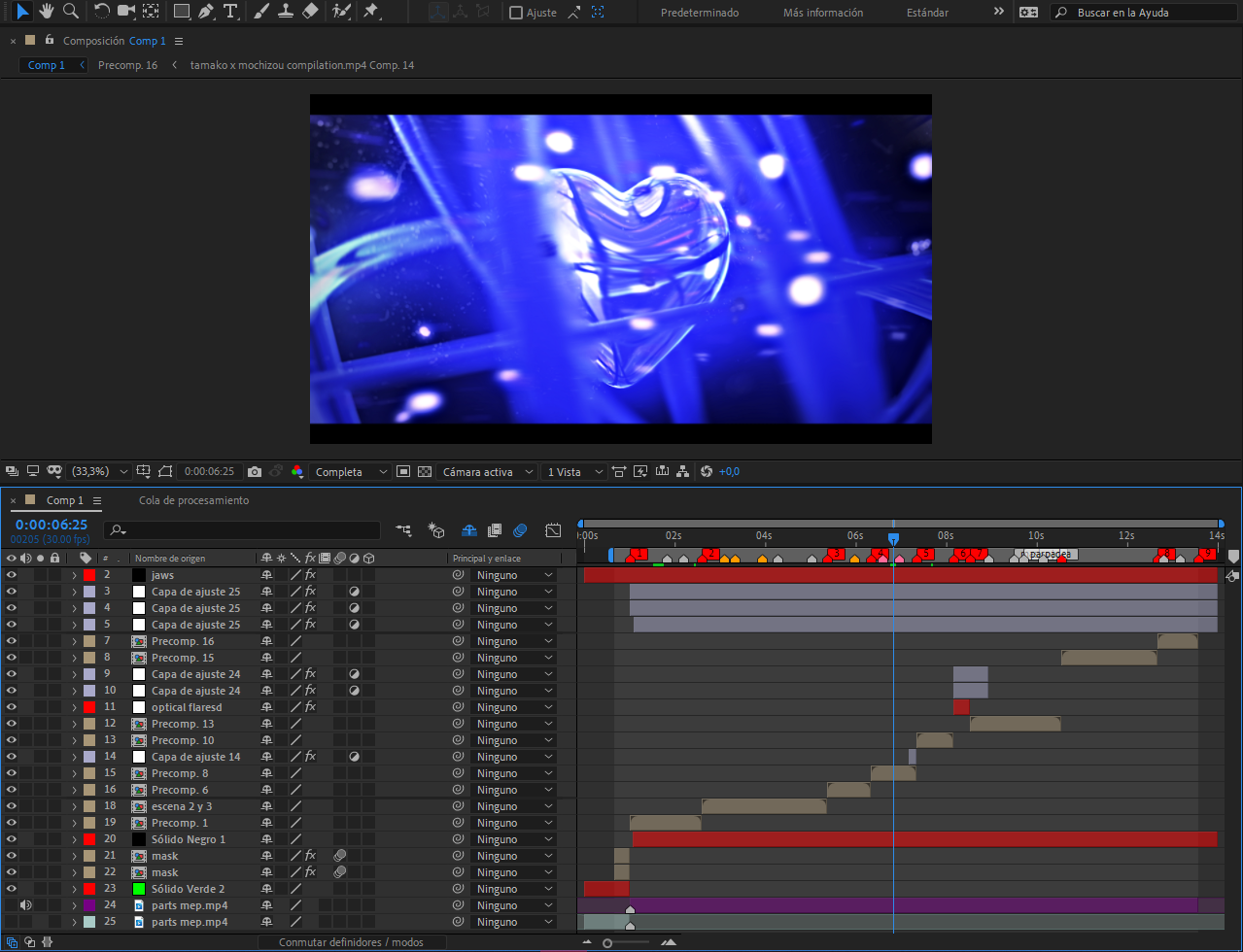Viewport: 1243px width, 952px height.
Task: Toggle adjustment layer switch on layer 14
Action: coord(355,757)
